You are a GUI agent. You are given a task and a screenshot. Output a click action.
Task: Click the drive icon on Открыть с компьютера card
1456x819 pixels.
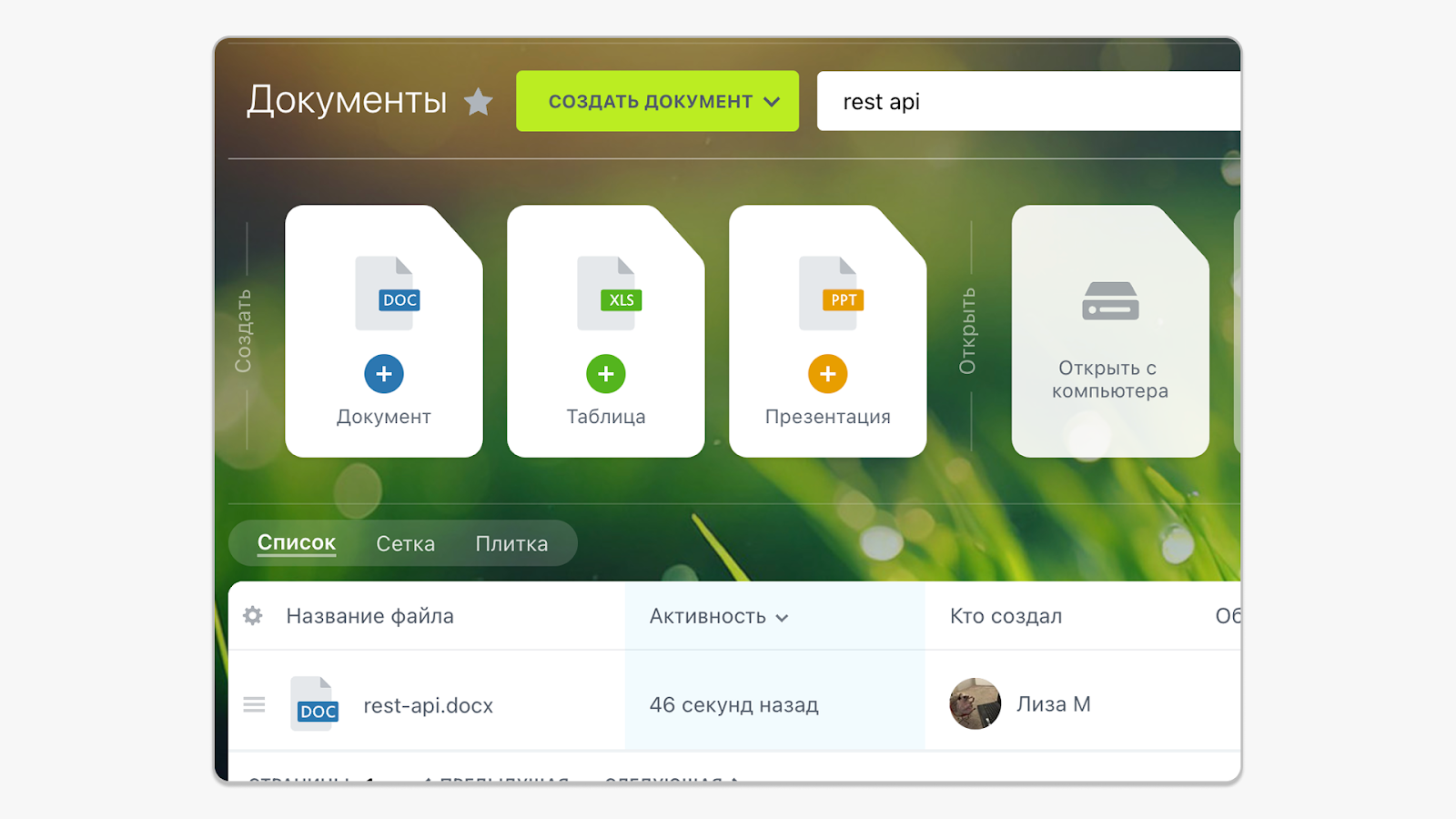[1110, 301]
